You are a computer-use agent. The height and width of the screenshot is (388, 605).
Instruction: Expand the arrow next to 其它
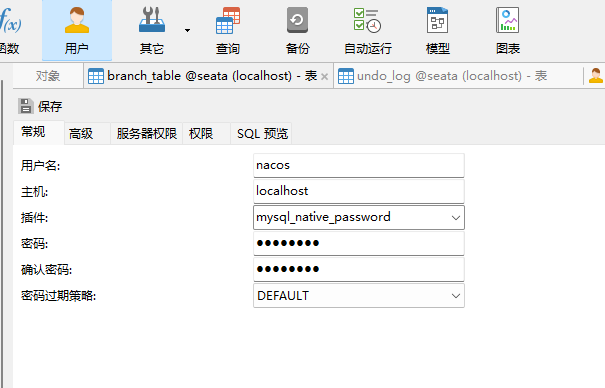pos(187,30)
